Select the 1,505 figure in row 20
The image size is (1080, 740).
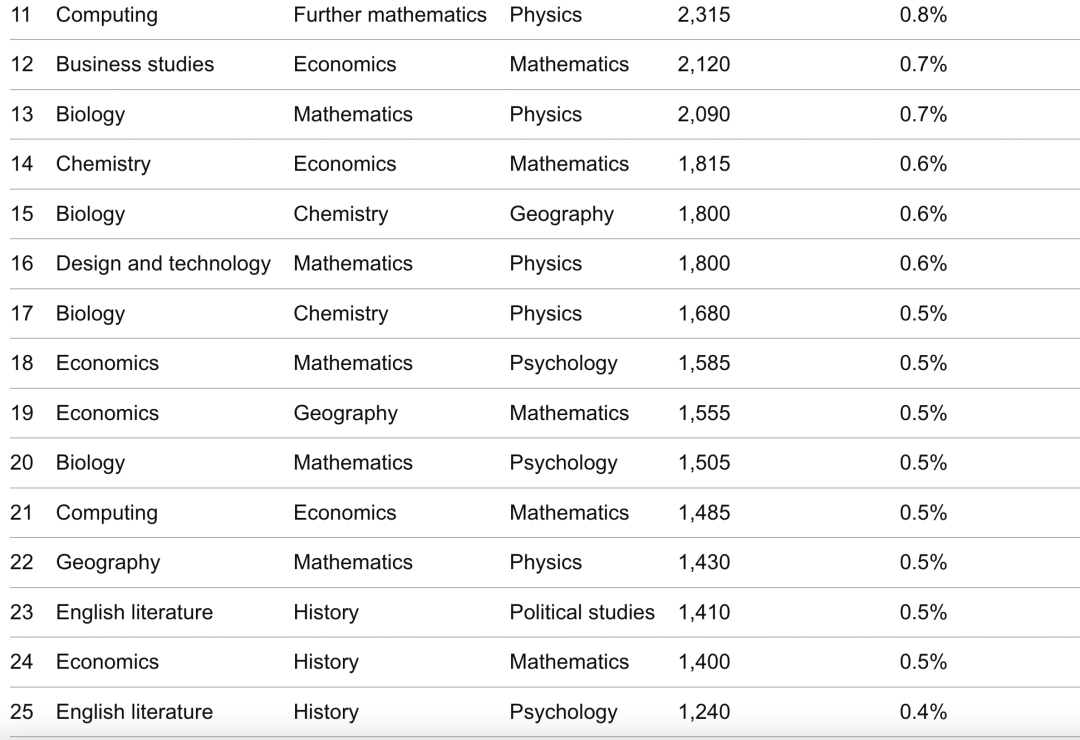click(x=703, y=463)
